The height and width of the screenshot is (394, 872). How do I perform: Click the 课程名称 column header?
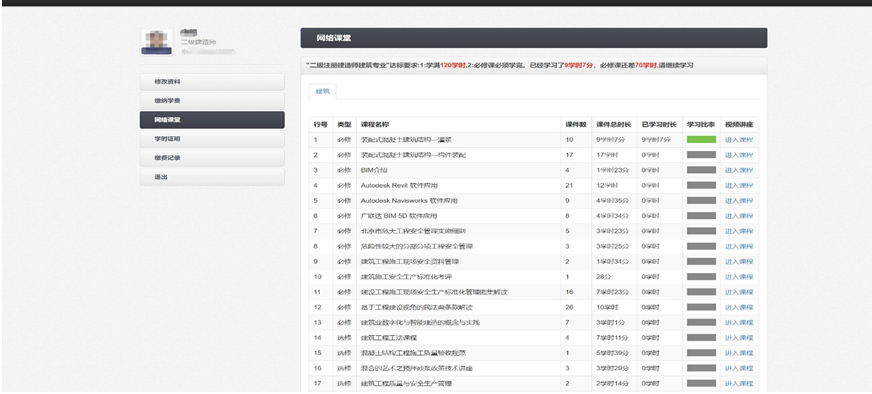click(x=458, y=125)
